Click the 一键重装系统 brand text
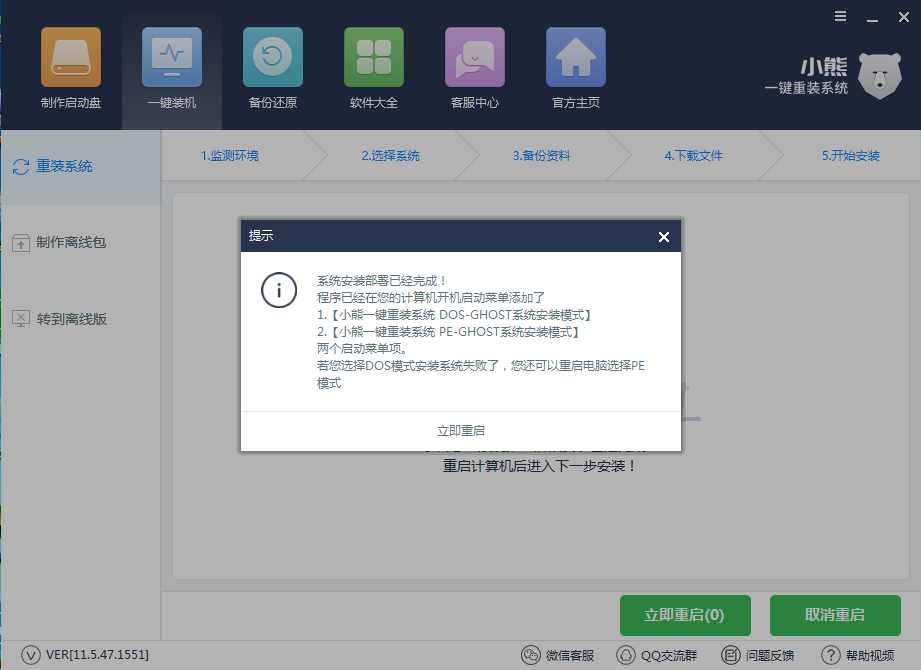 point(806,88)
